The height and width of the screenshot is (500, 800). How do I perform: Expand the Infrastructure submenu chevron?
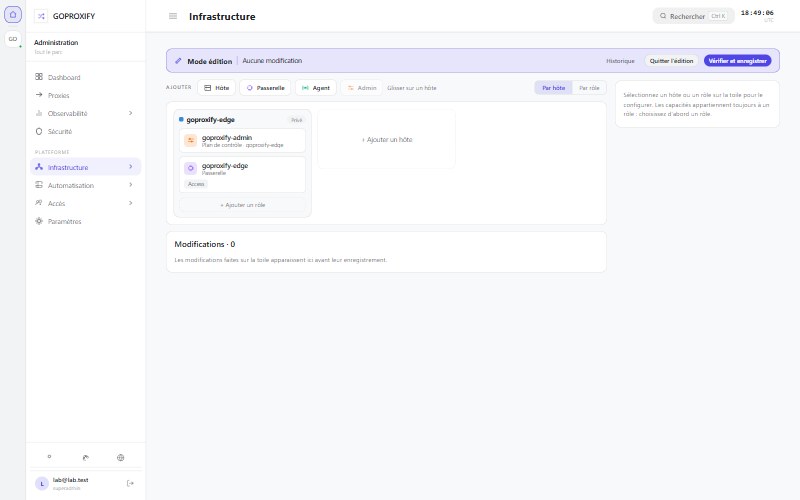coord(131,167)
